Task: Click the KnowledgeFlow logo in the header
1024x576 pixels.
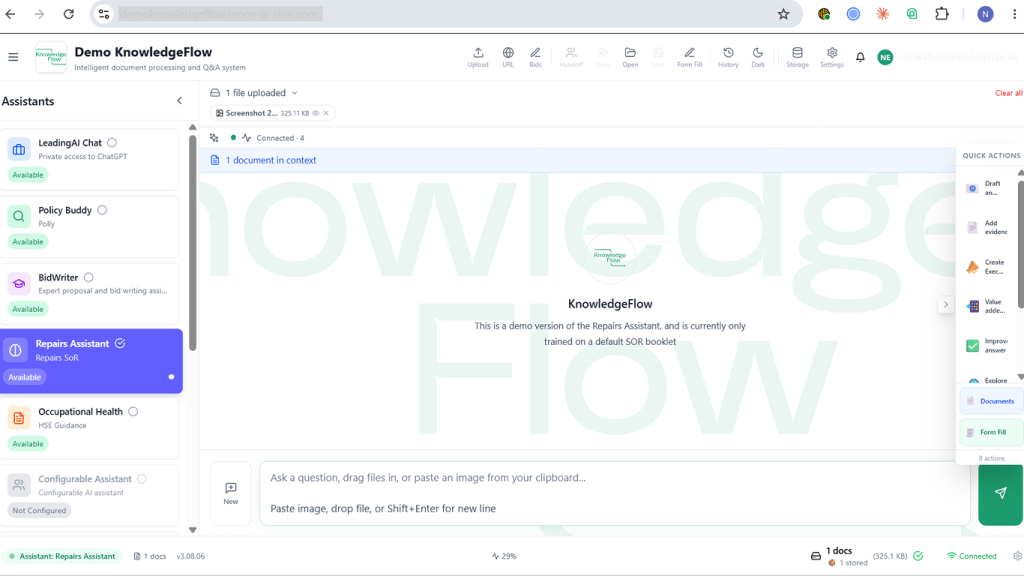Action: (x=51, y=57)
